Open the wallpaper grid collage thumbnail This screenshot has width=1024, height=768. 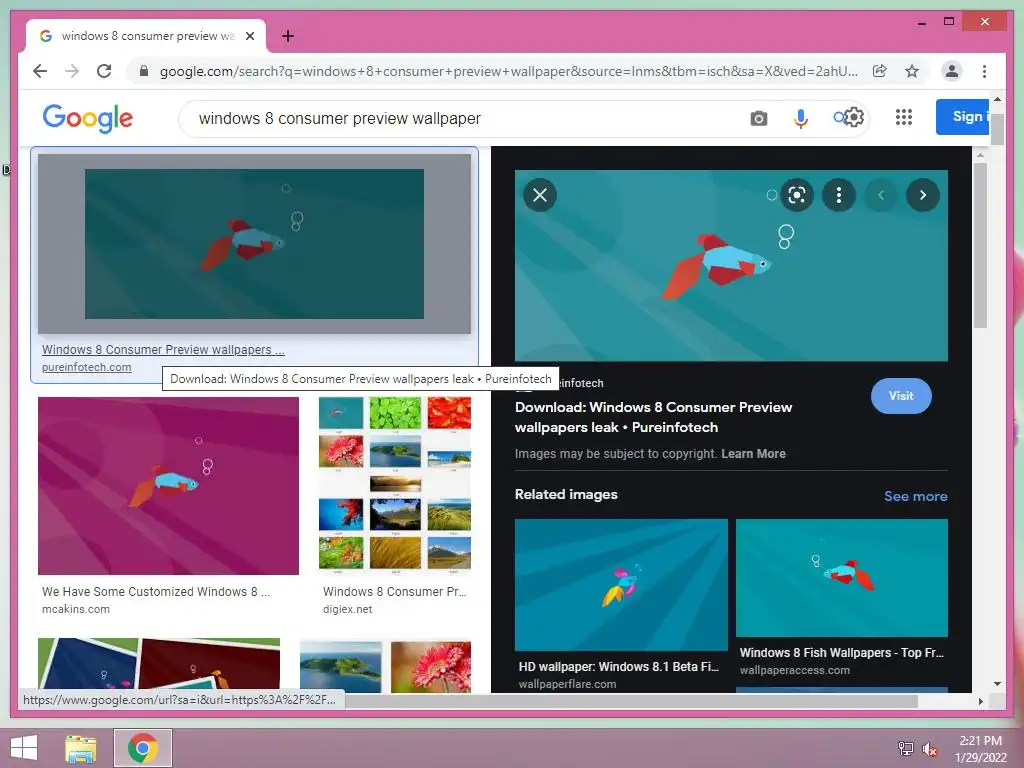pos(394,484)
